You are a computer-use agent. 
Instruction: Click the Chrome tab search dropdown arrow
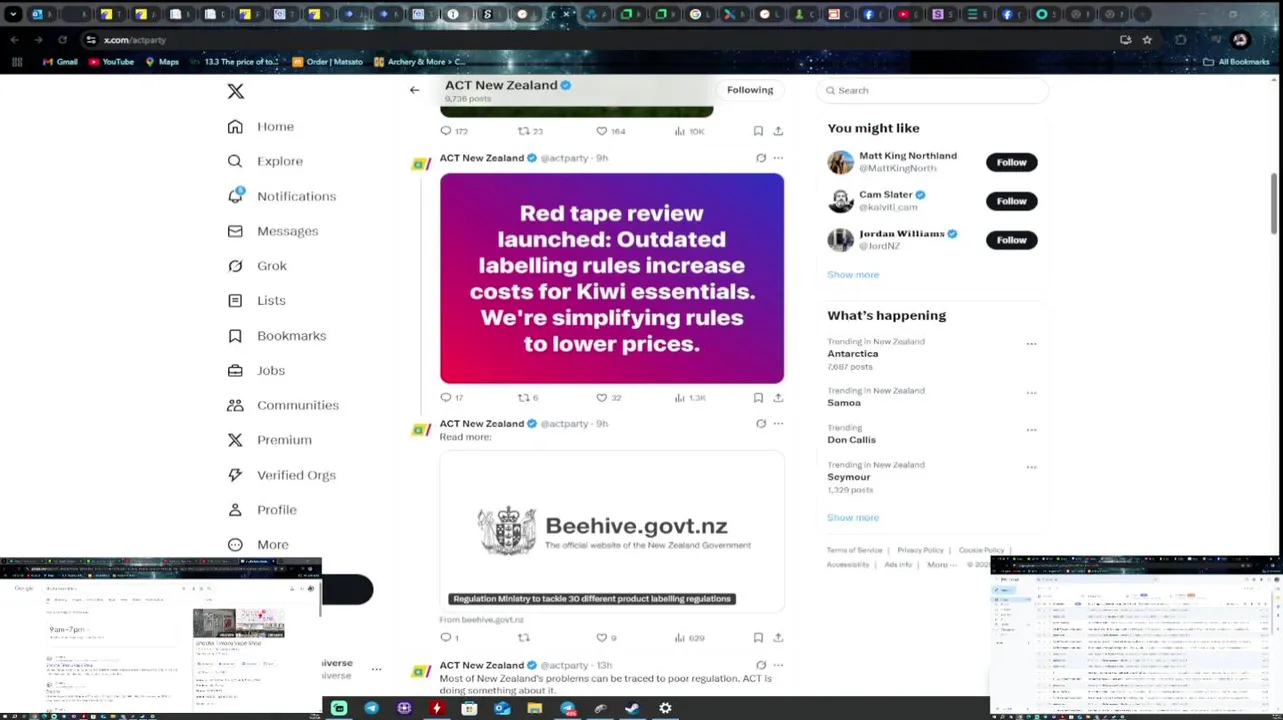[x=13, y=14]
